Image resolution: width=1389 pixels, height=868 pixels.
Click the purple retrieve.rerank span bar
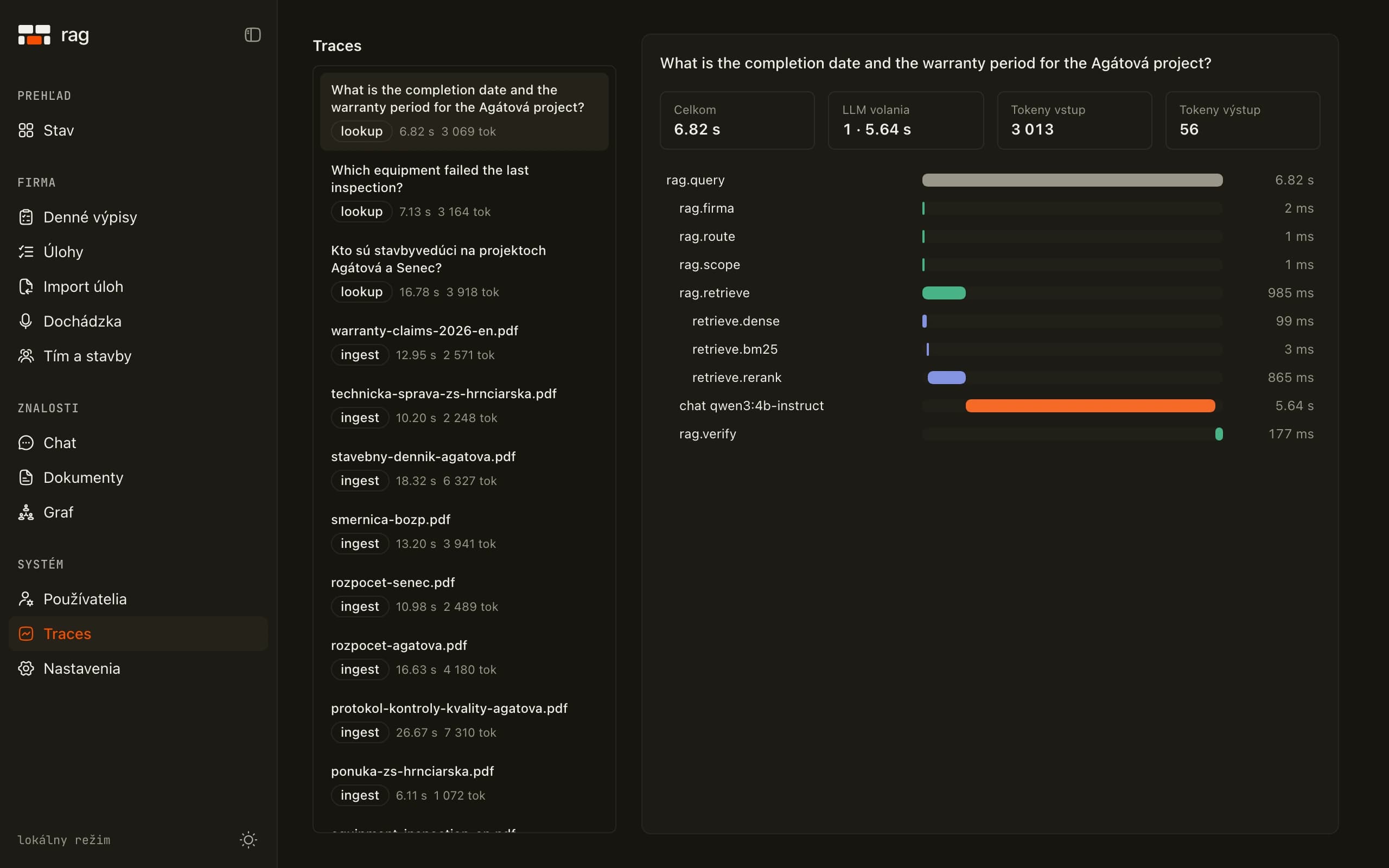tap(946, 377)
